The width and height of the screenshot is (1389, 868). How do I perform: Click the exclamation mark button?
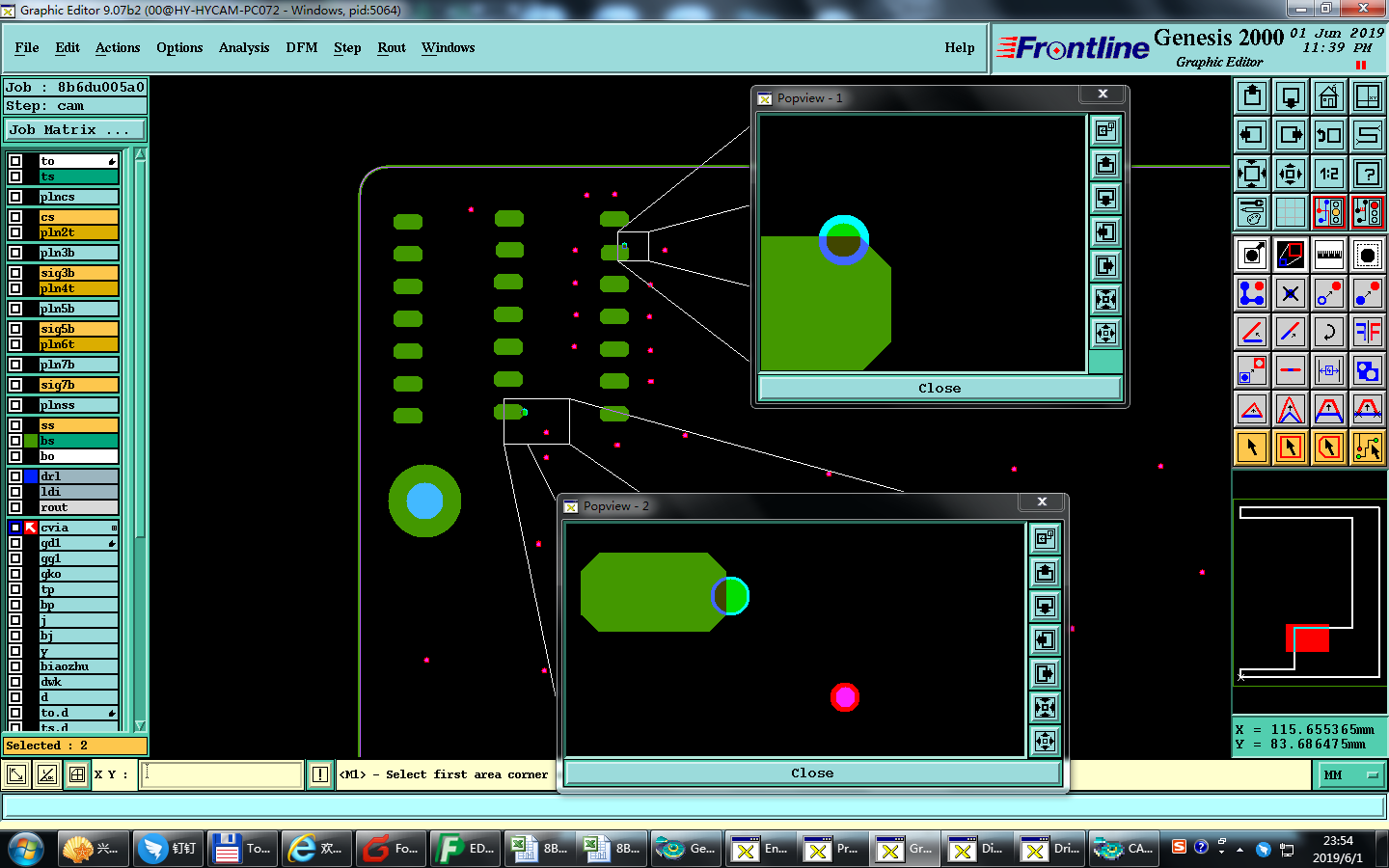(x=319, y=774)
